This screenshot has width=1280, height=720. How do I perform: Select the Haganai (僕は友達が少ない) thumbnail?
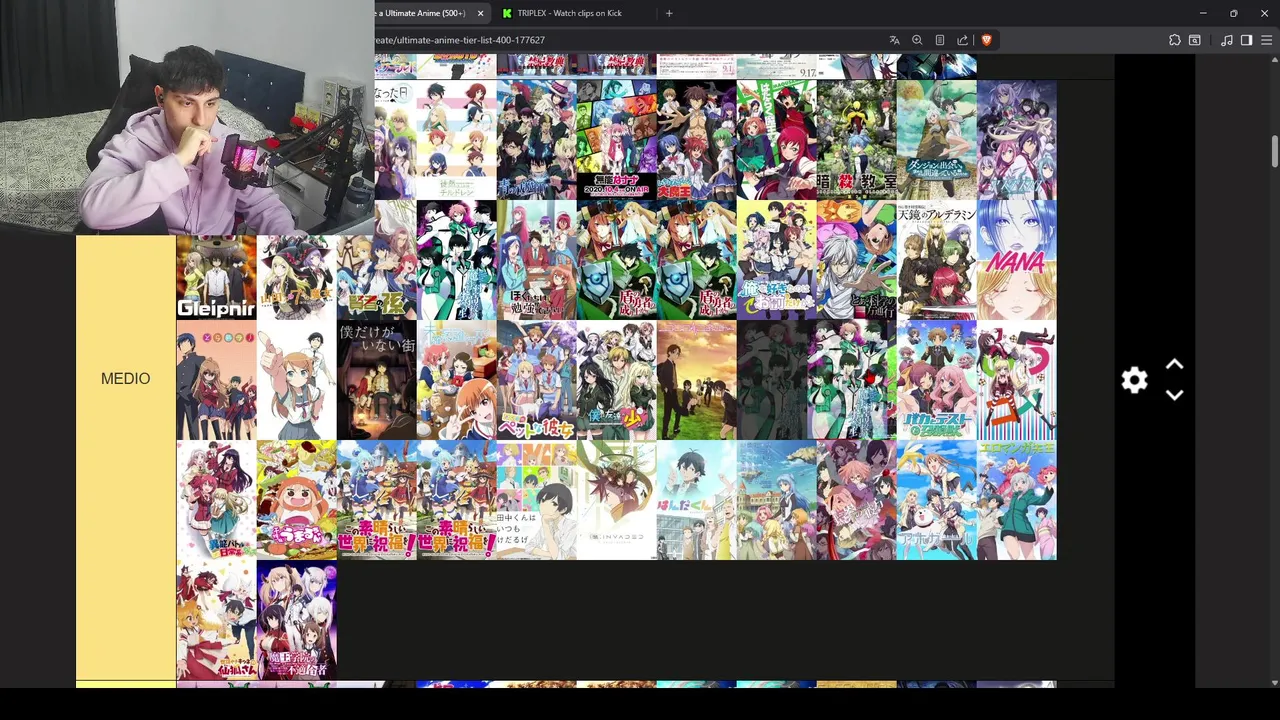(x=616, y=380)
